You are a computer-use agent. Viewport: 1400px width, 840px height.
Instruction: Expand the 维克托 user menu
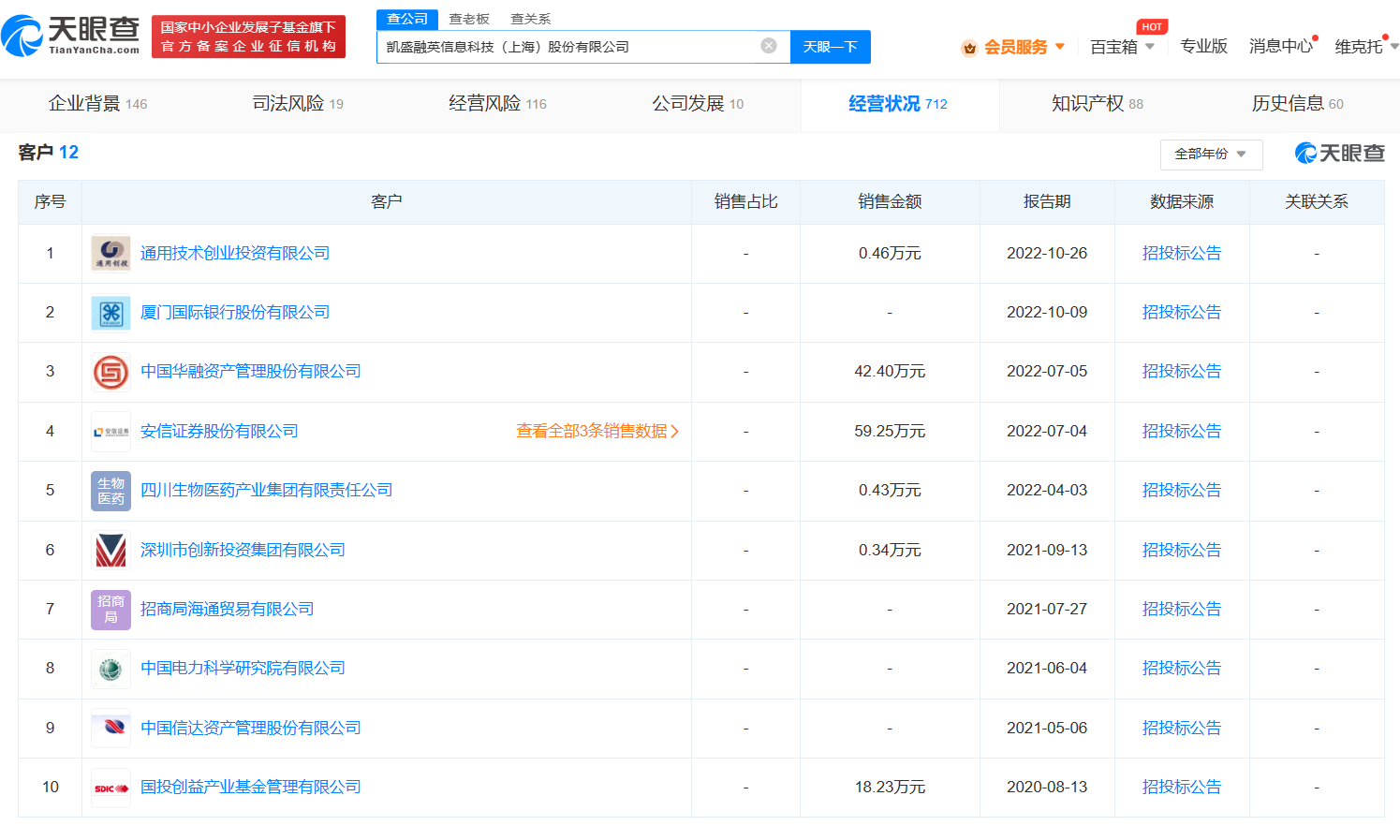[1366, 47]
